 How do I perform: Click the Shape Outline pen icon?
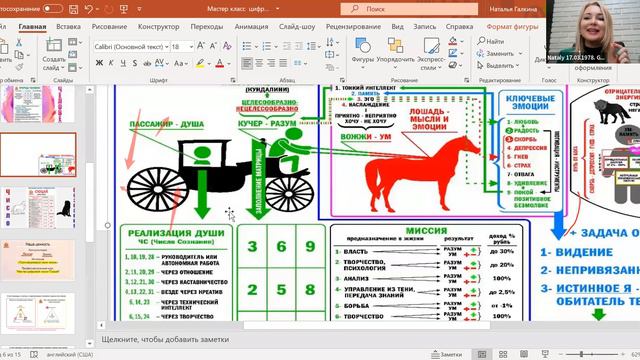[453, 53]
